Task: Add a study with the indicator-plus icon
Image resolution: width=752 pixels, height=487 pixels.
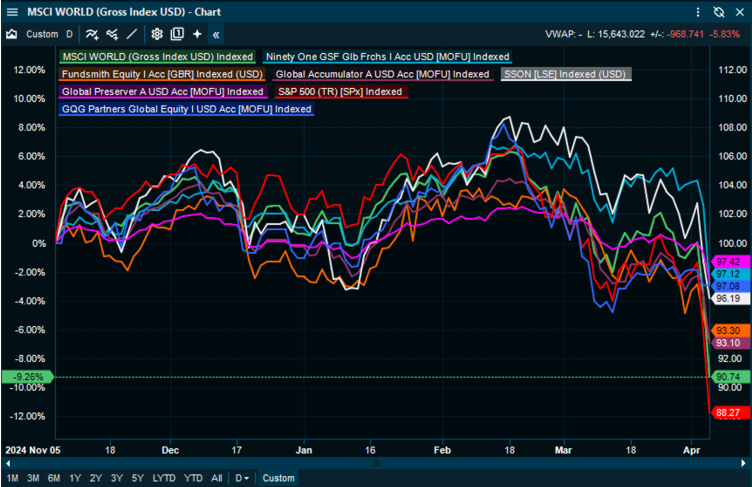Action: [x=92, y=34]
